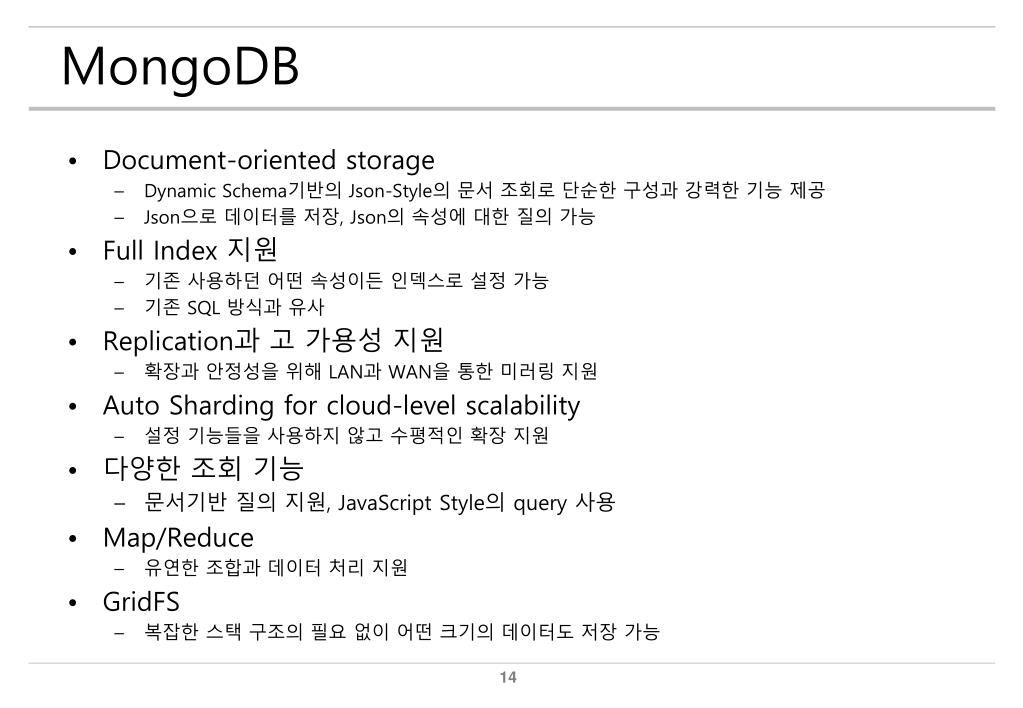Click the 복잡한 스택 구조의 필요 없이 line
Image resolution: width=1023 pixels, height=708 pixels.
point(402,632)
